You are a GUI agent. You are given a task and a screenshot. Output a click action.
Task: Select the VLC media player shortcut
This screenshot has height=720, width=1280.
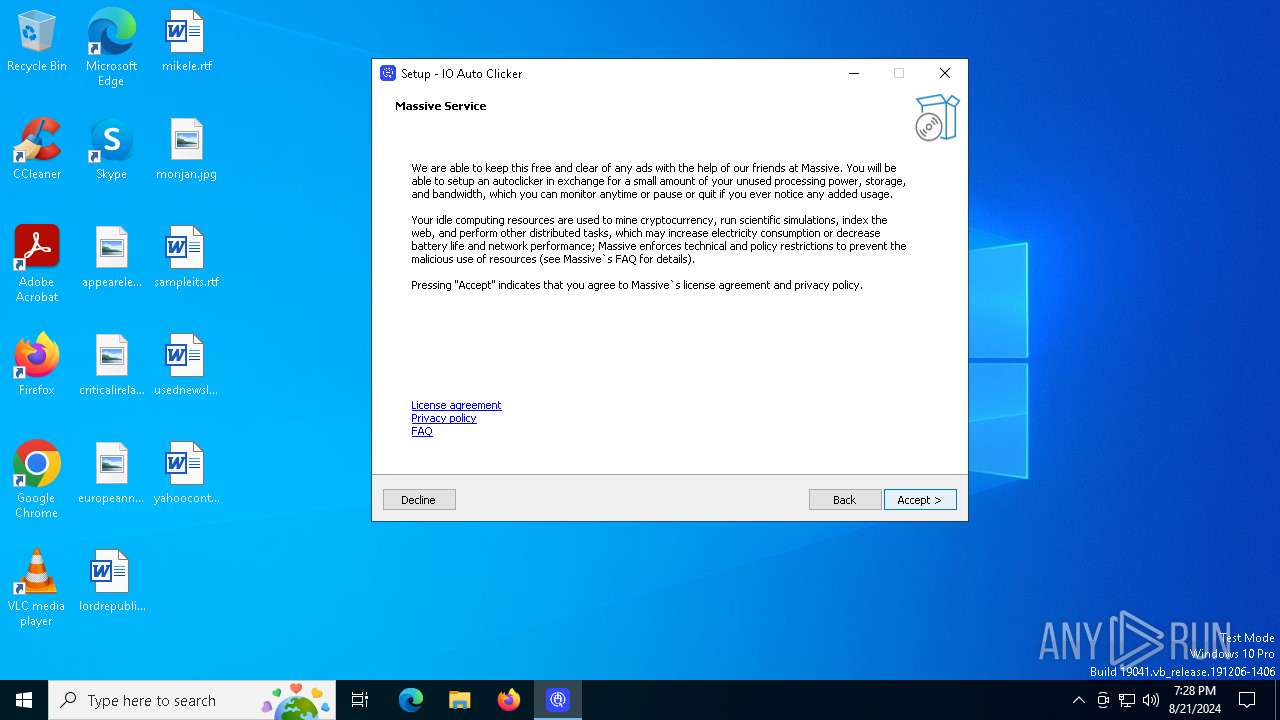[x=37, y=588]
